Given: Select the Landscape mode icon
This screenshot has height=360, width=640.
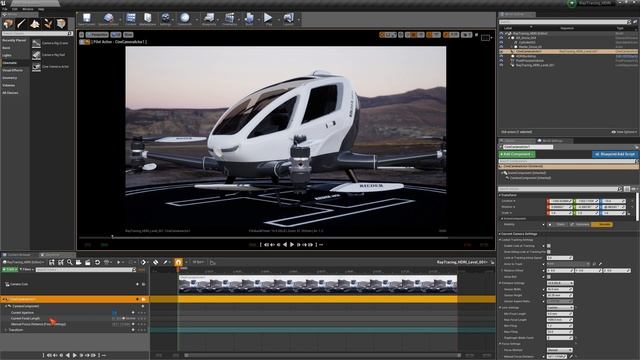Looking at the screenshot, I should tap(35, 24).
